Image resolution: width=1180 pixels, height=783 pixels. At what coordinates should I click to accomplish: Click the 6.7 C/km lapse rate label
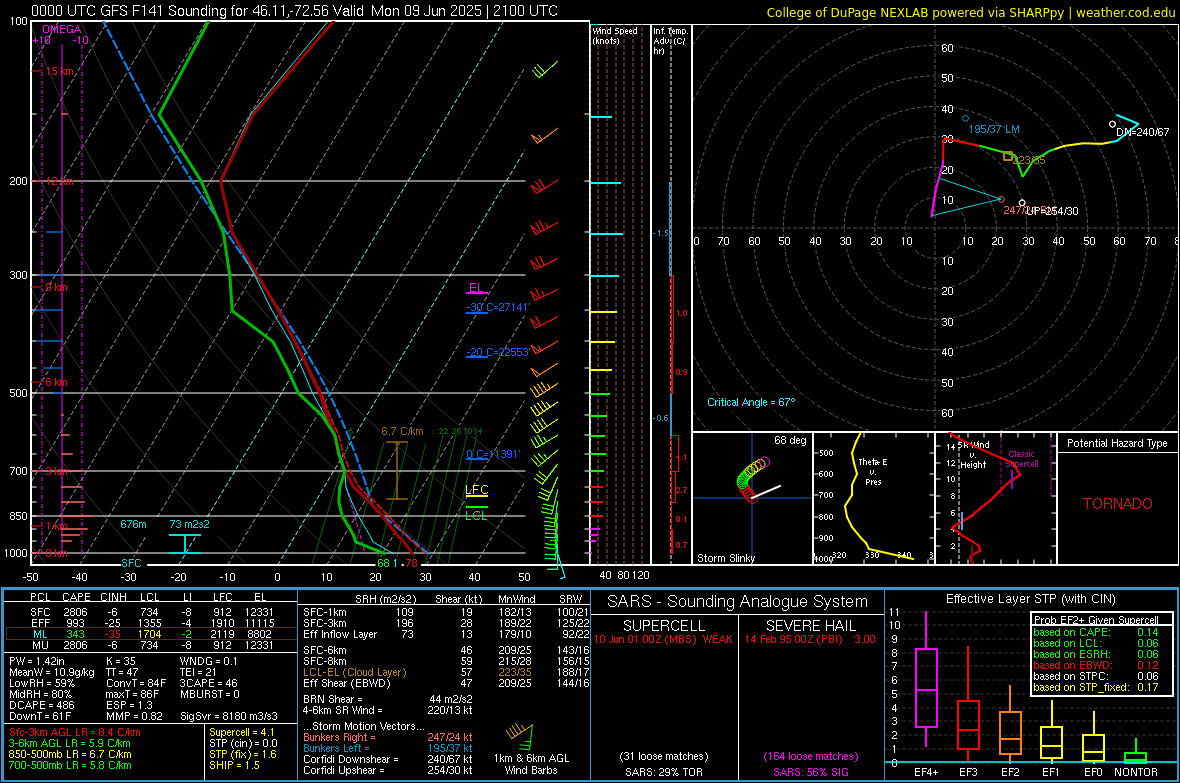[402, 431]
